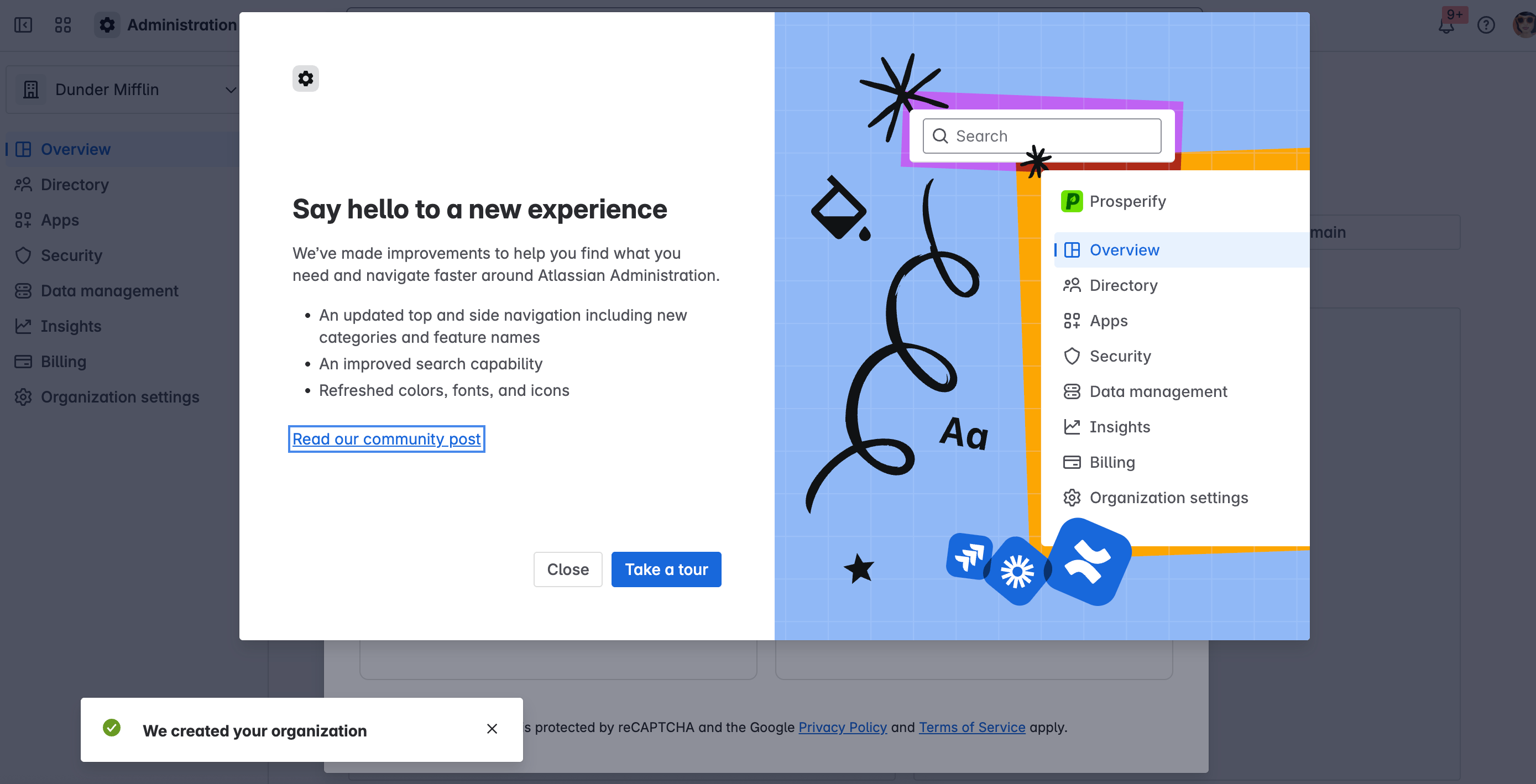1536x784 pixels.
Task: Click the Insights chart icon in sidebar
Action: pyautogui.click(x=23, y=326)
